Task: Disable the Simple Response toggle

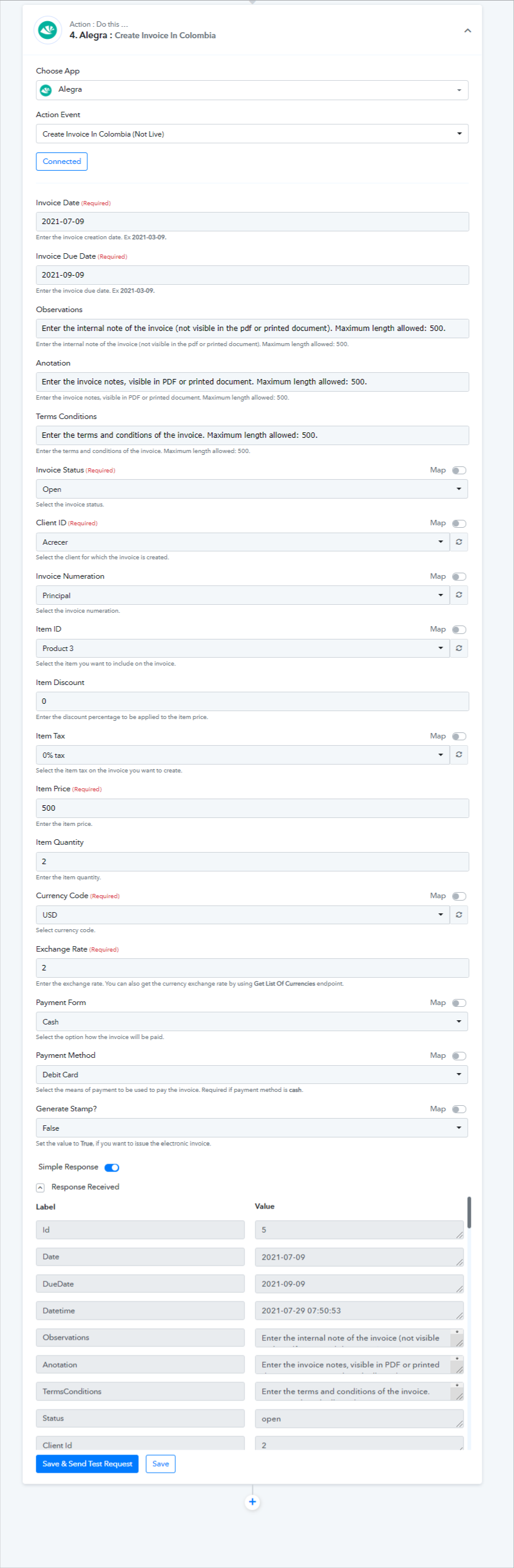Action: click(x=112, y=1167)
